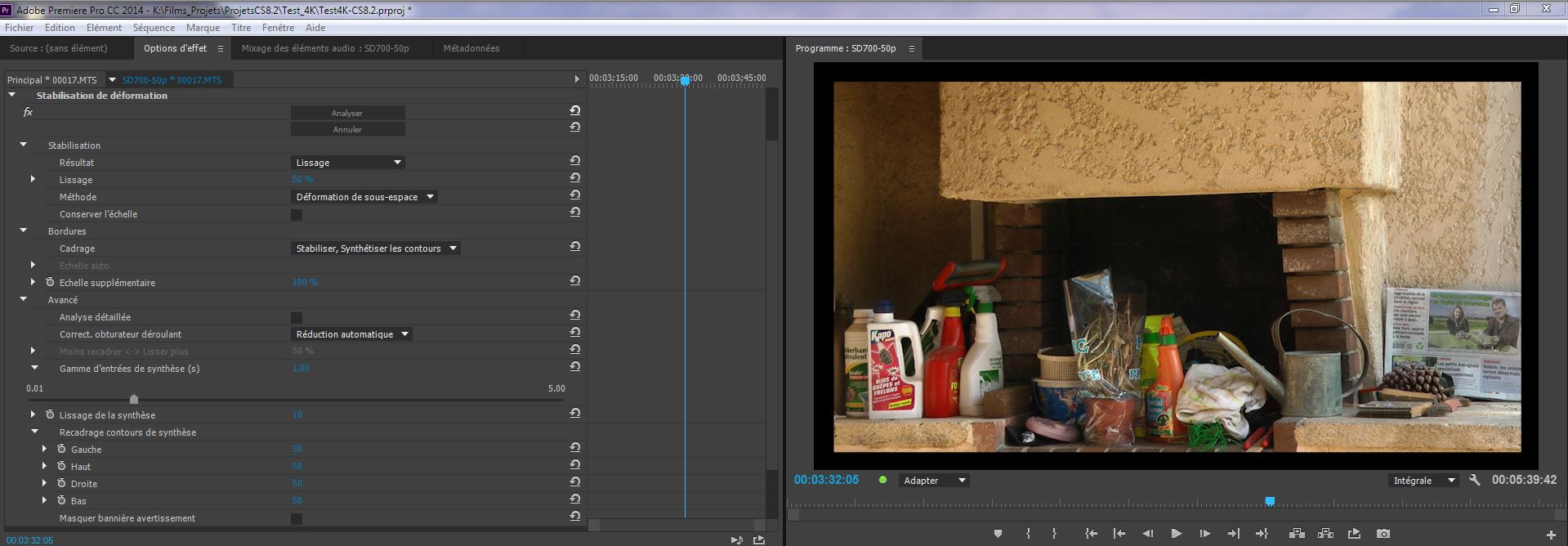Open the Marque menu

click(x=203, y=28)
